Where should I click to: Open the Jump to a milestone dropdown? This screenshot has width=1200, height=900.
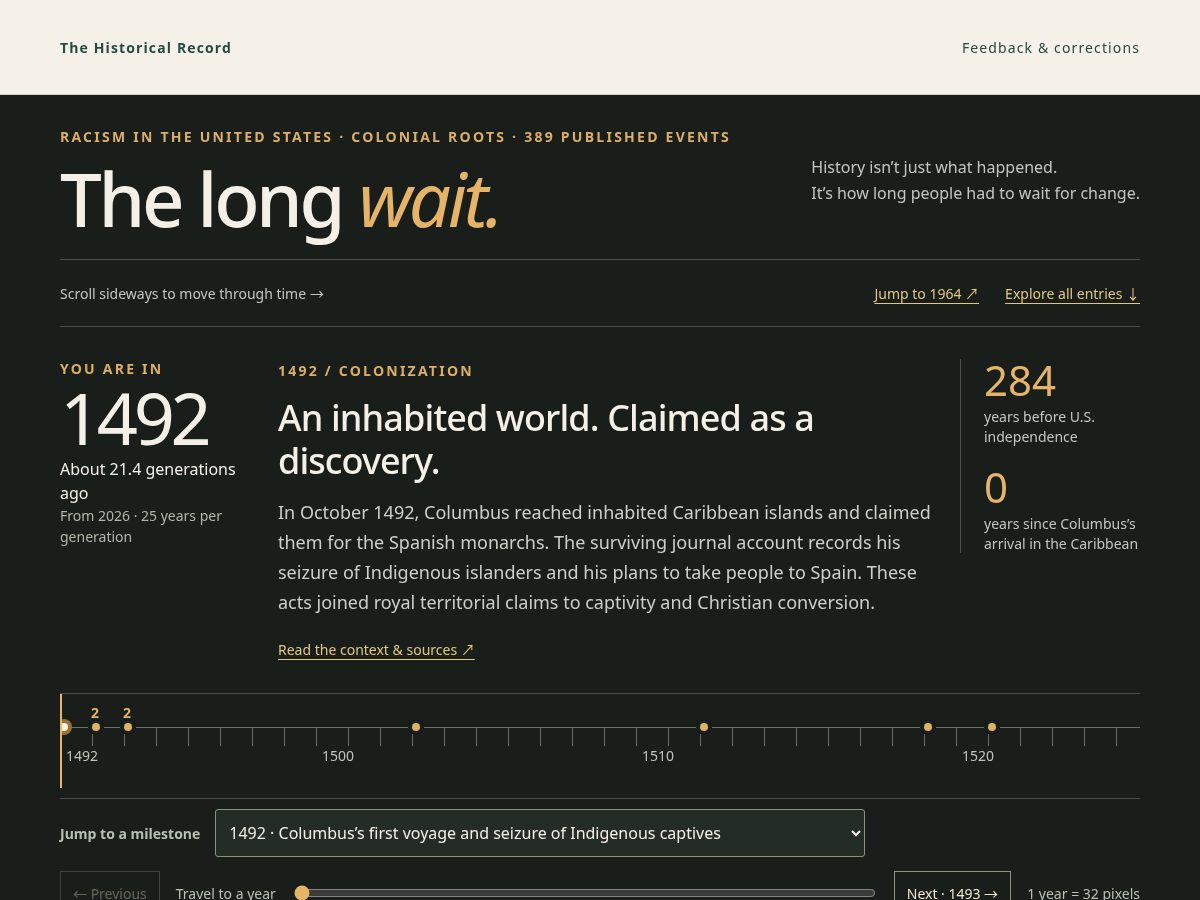(540, 833)
